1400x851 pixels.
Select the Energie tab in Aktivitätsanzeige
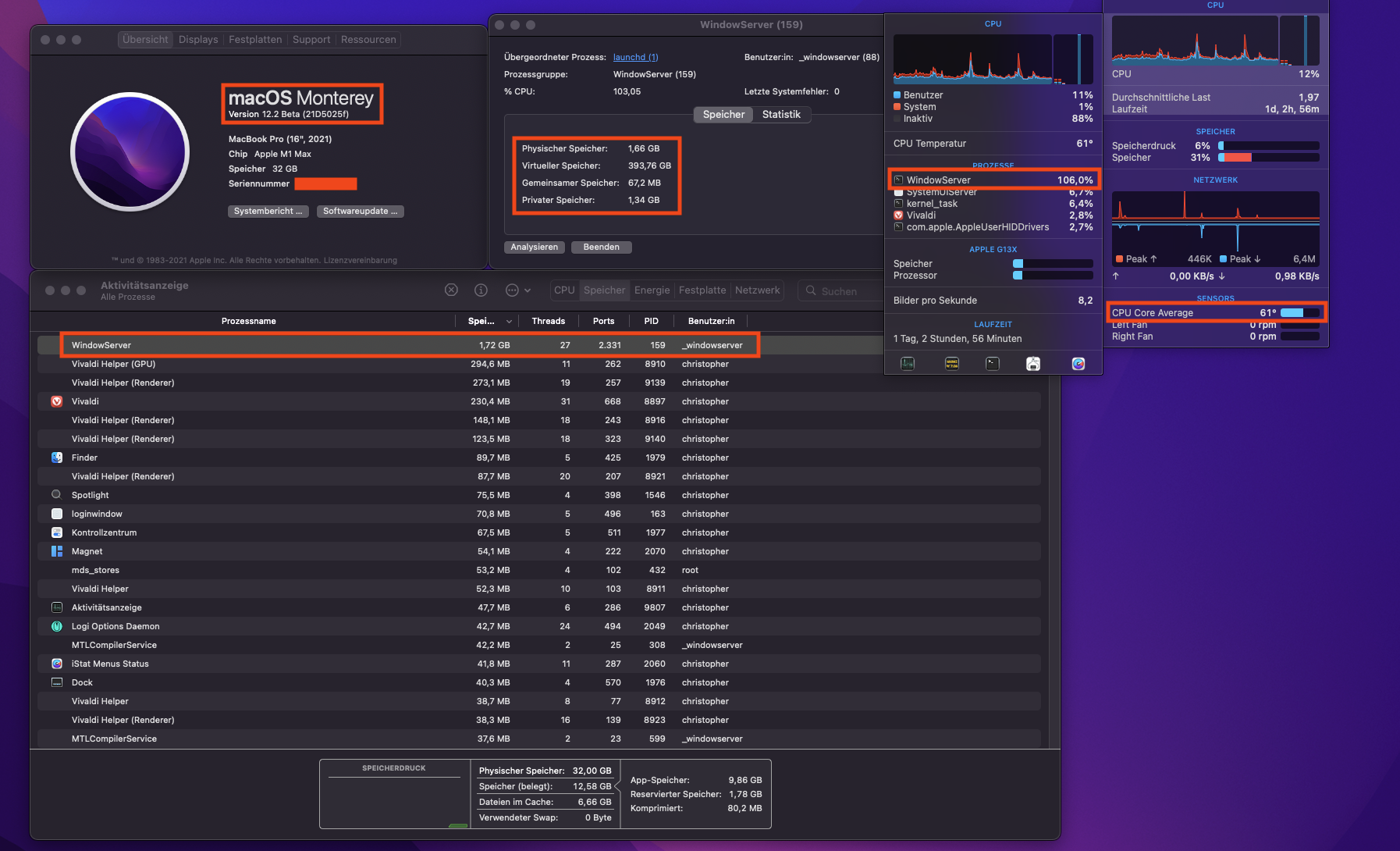pyautogui.click(x=652, y=290)
